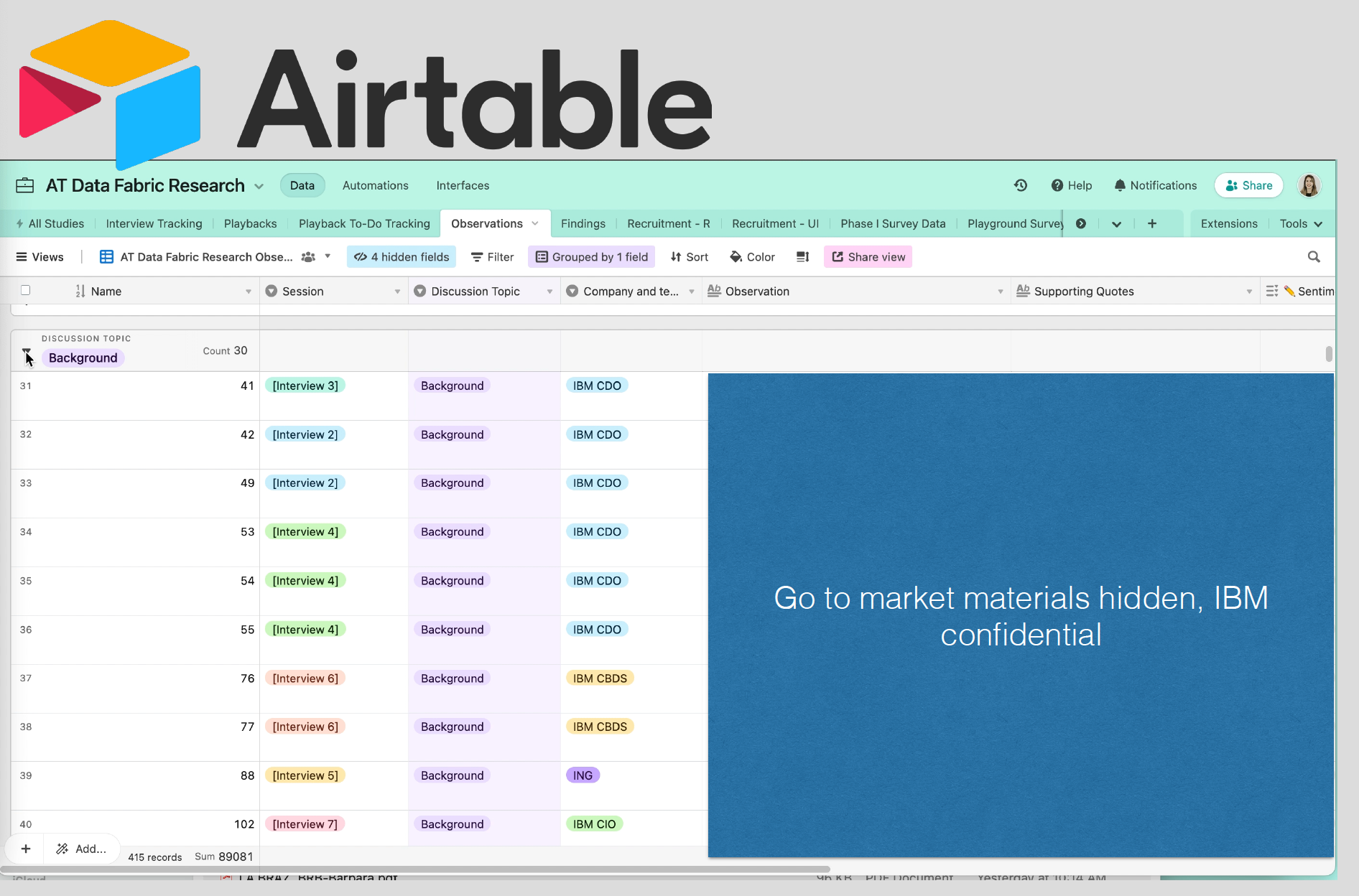Click the Count 30 group summary
This screenshot has width=1359, height=896.
click(x=225, y=350)
